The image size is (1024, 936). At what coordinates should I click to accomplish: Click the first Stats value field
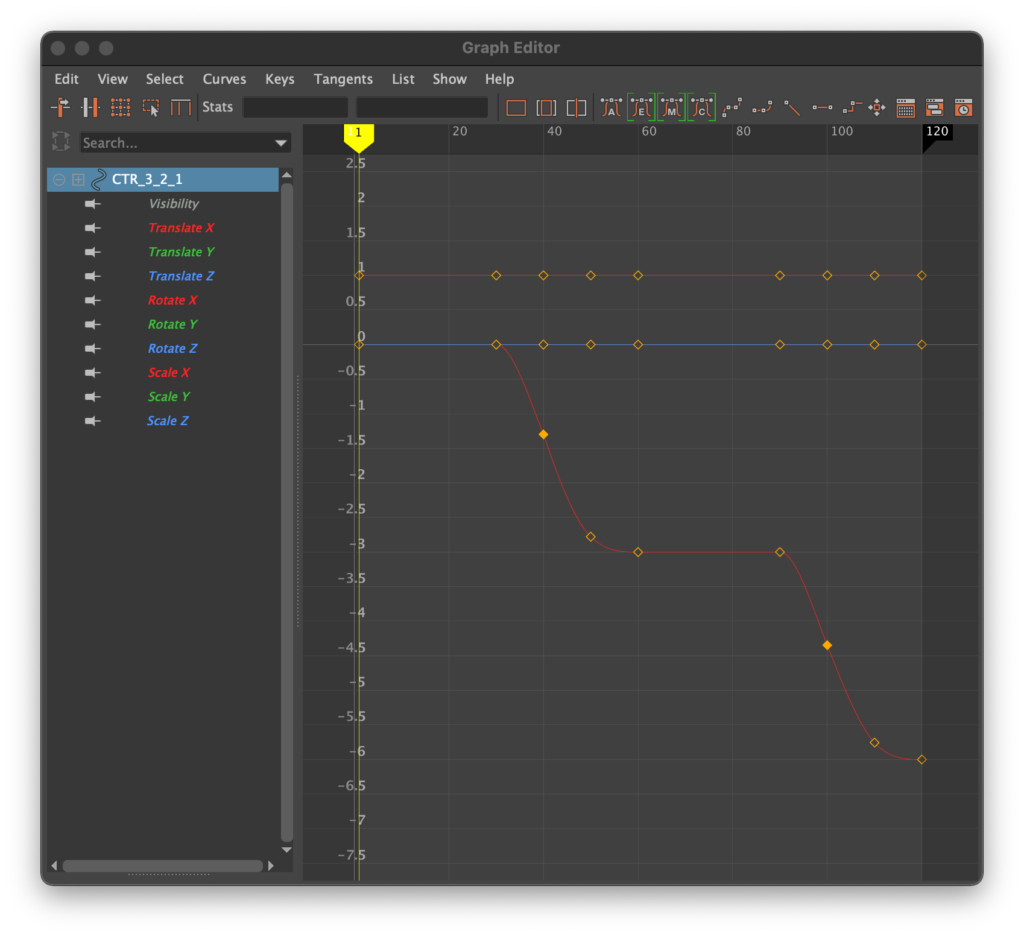[295, 107]
